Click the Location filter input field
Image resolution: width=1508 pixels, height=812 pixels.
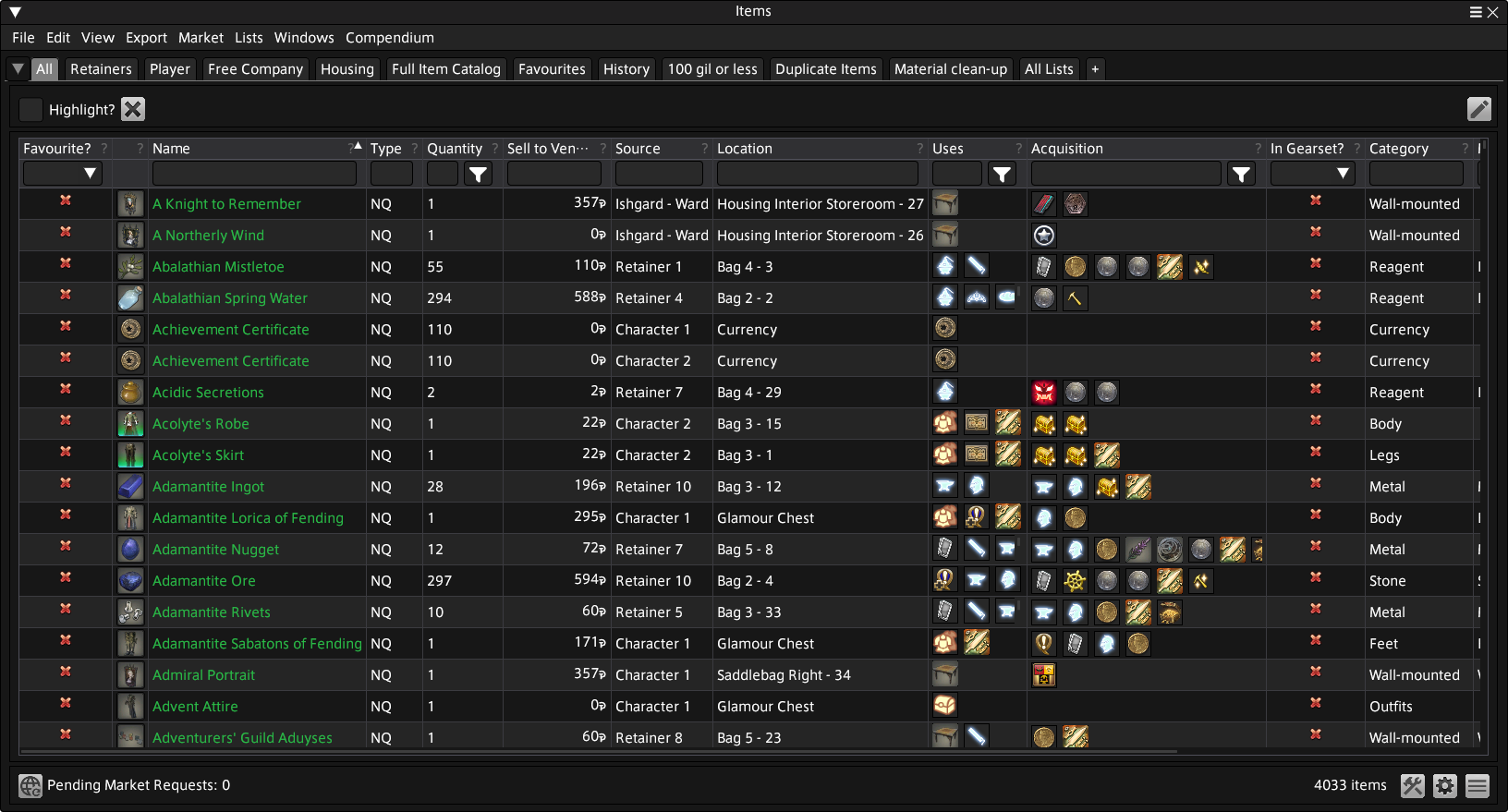[818, 173]
